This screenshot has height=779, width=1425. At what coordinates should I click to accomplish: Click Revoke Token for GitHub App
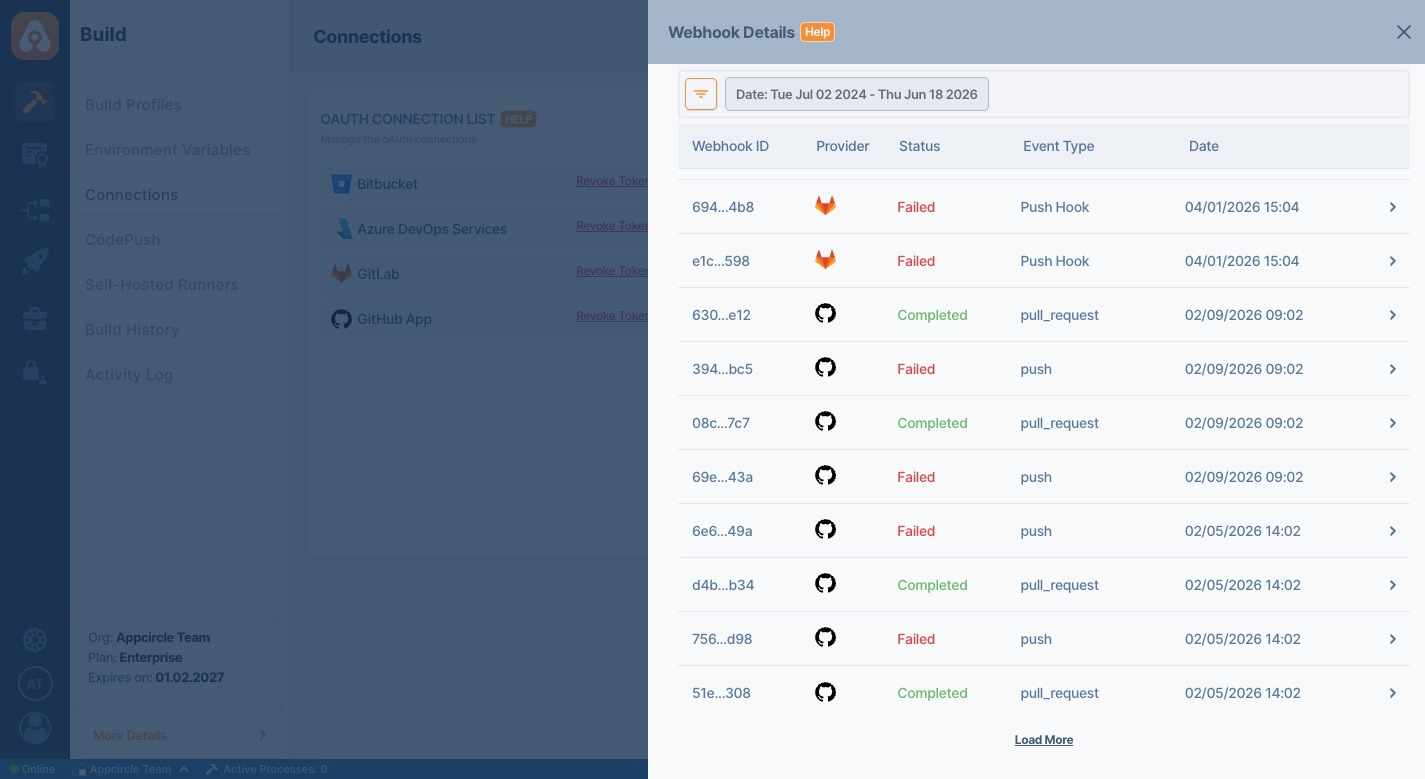[x=612, y=316]
